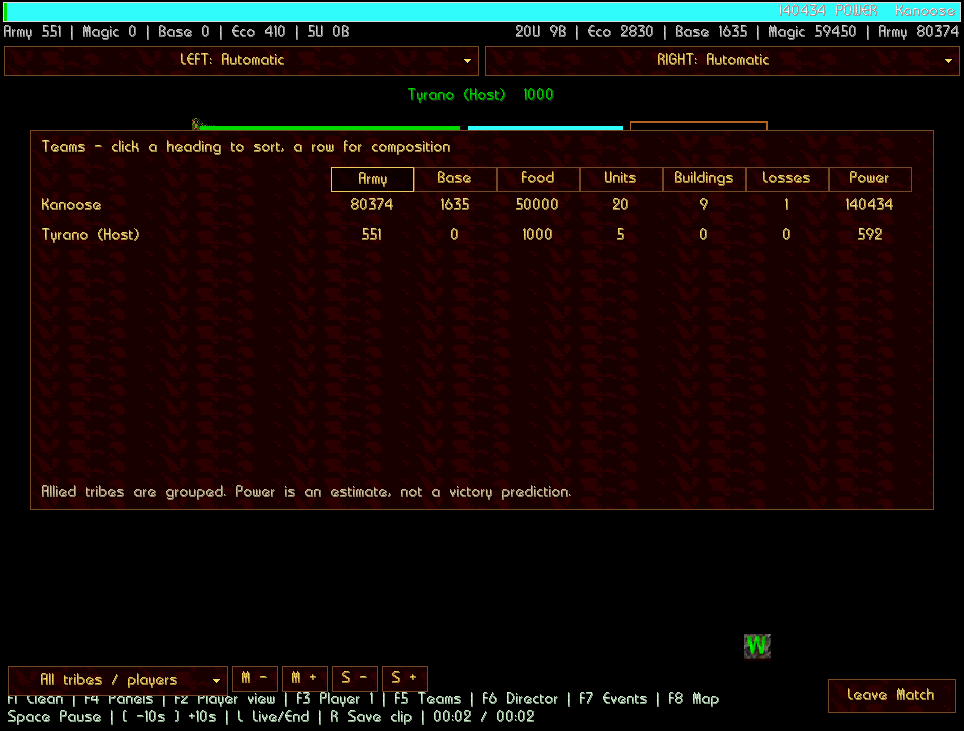Screen dimensions: 964x731
Task: Click the Space Pause hint text
Action: point(55,717)
